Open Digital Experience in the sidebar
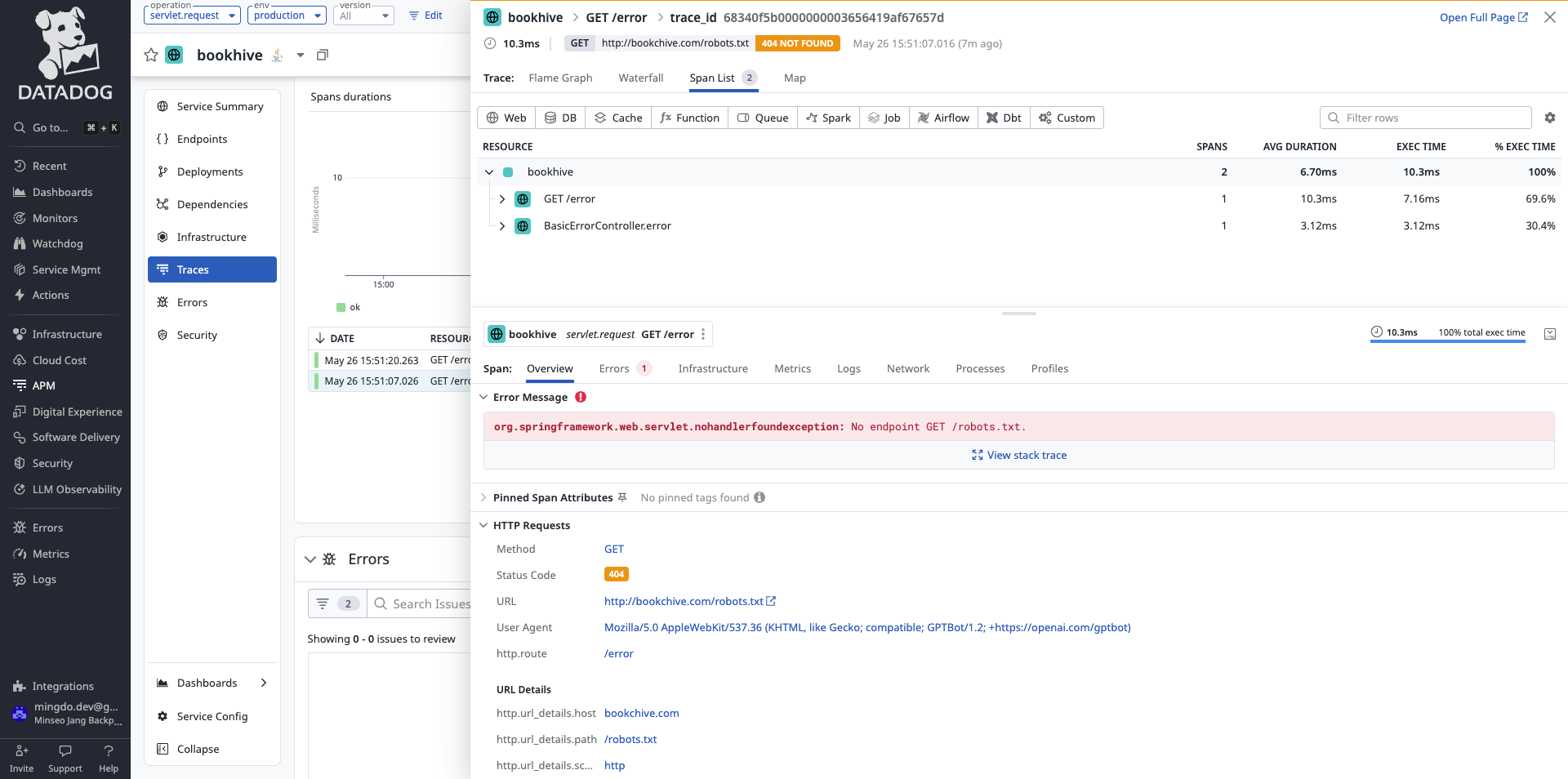 pos(77,412)
